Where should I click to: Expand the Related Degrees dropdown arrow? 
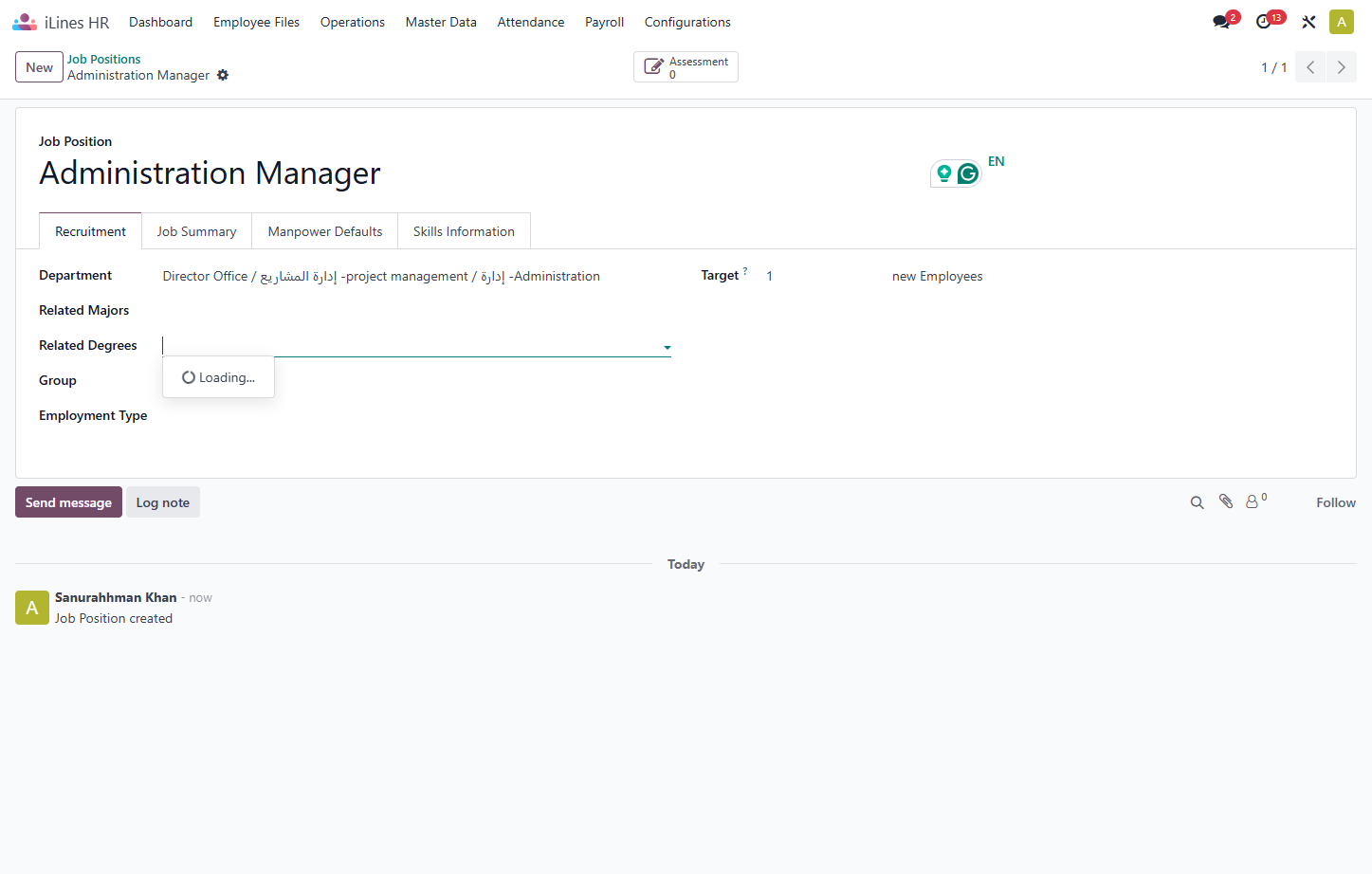pyautogui.click(x=668, y=348)
